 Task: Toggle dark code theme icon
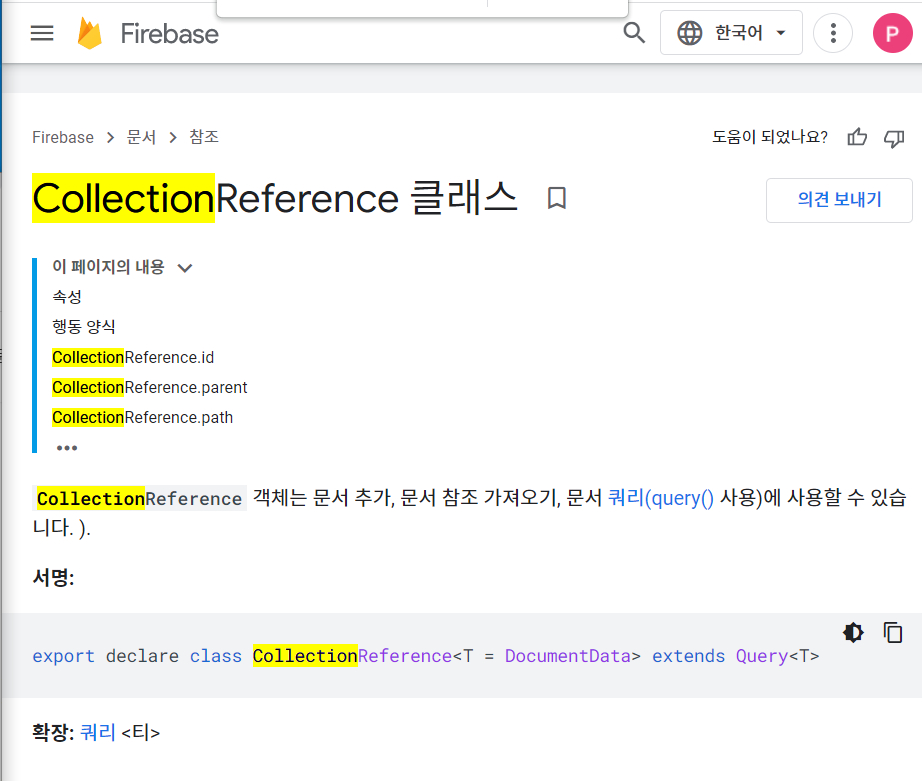tap(853, 633)
